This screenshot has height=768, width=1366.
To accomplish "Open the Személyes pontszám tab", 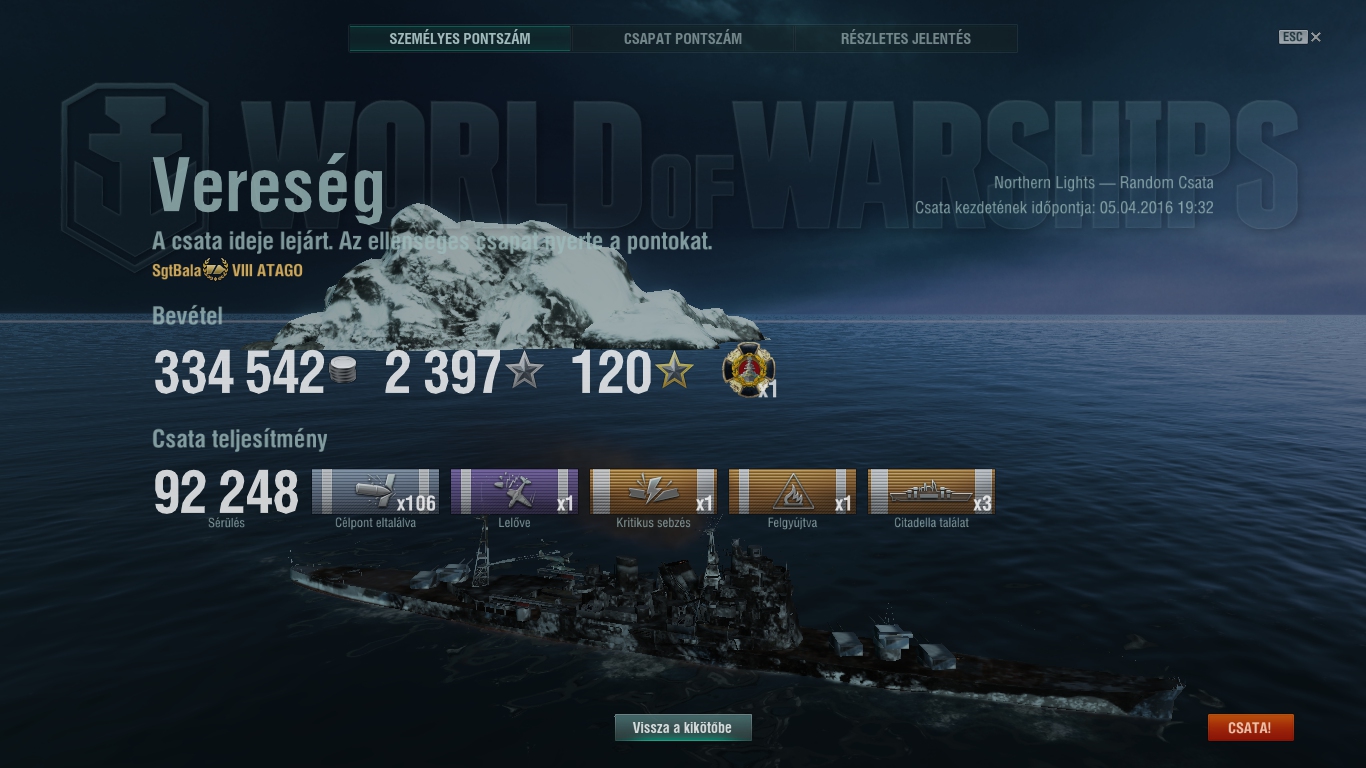I will tap(460, 39).
